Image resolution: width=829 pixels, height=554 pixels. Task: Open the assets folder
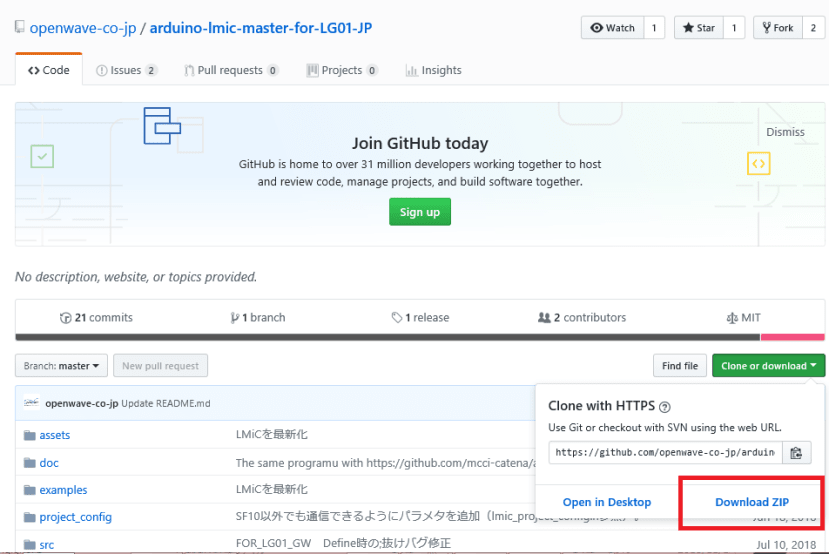pos(54,435)
